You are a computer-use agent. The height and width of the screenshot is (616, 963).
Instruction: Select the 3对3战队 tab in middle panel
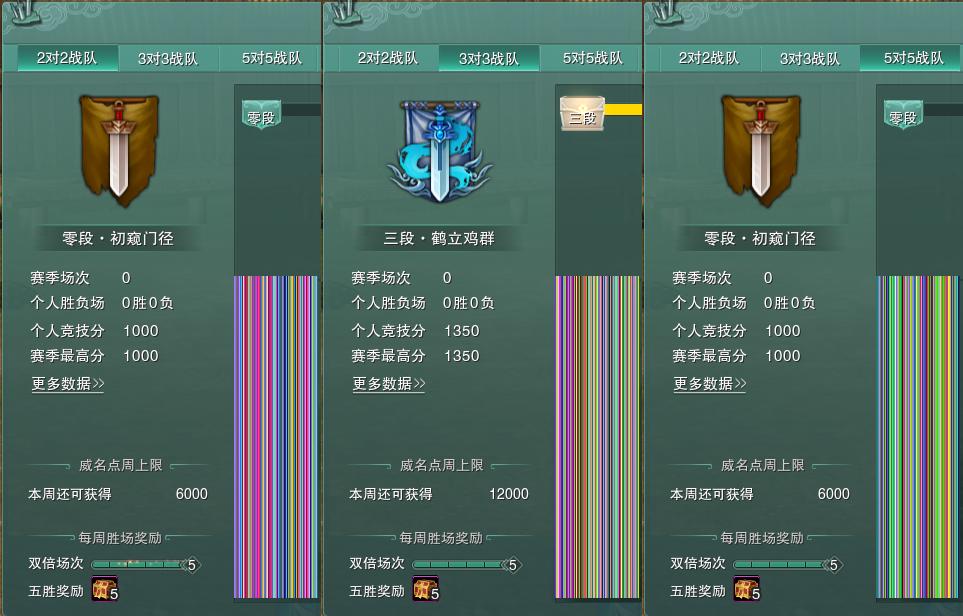(489, 58)
